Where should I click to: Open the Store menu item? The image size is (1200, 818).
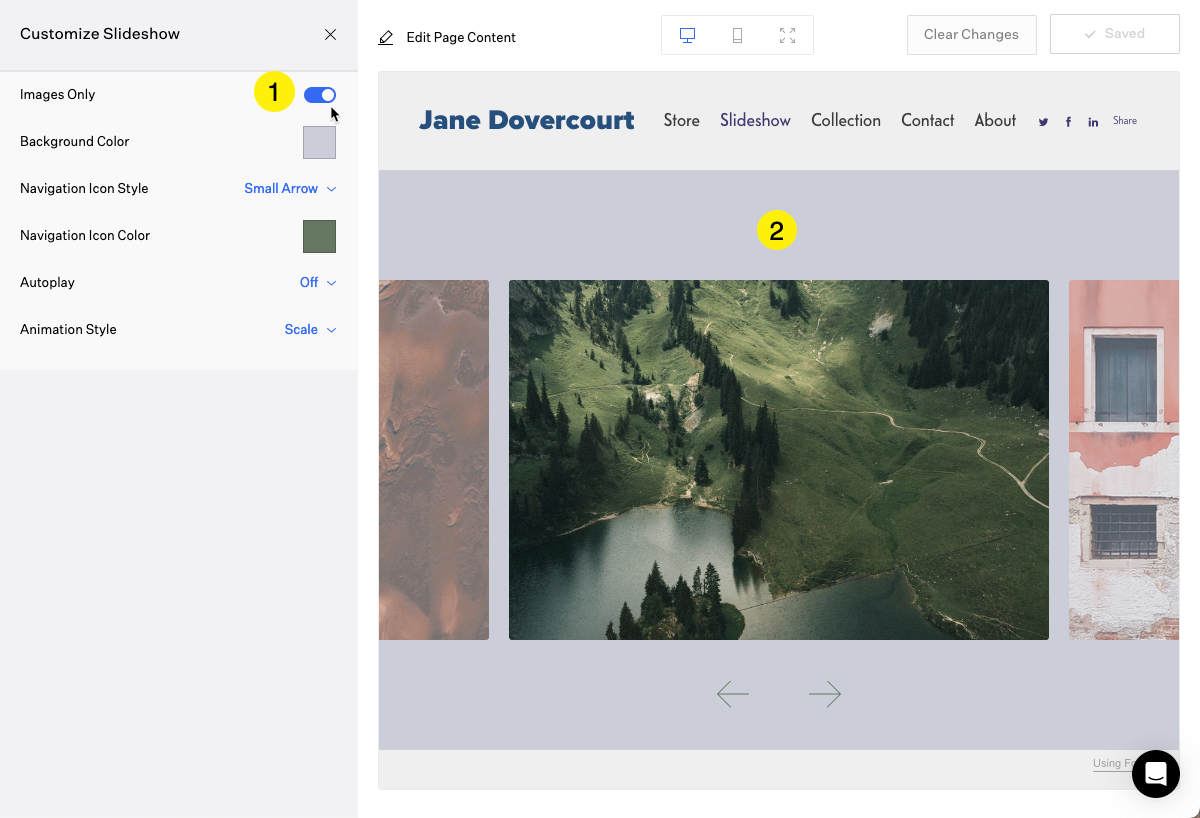pyautogui.click(x=681, y=120)
